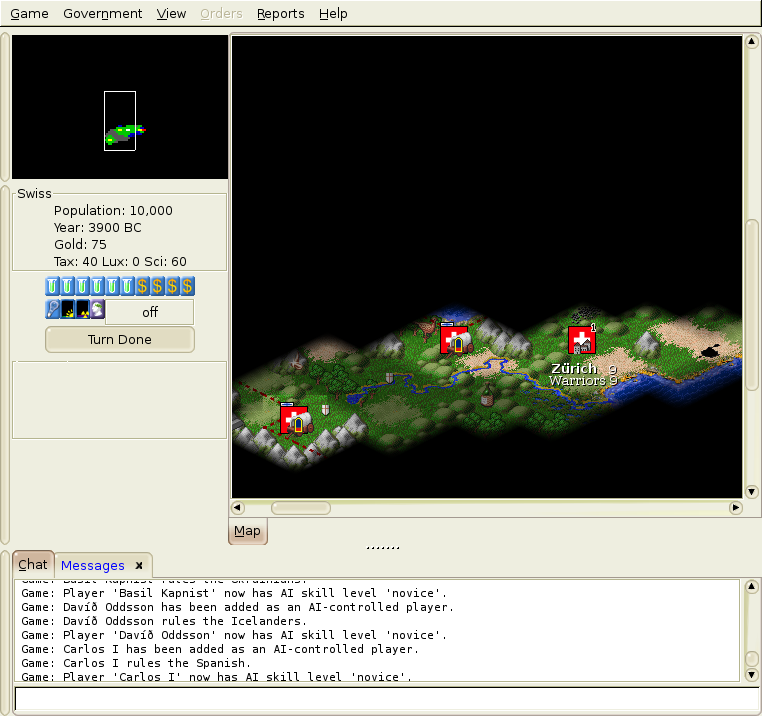Click the pheasant resource on the map
The image size is (762, 716).
tap(426, 330)
